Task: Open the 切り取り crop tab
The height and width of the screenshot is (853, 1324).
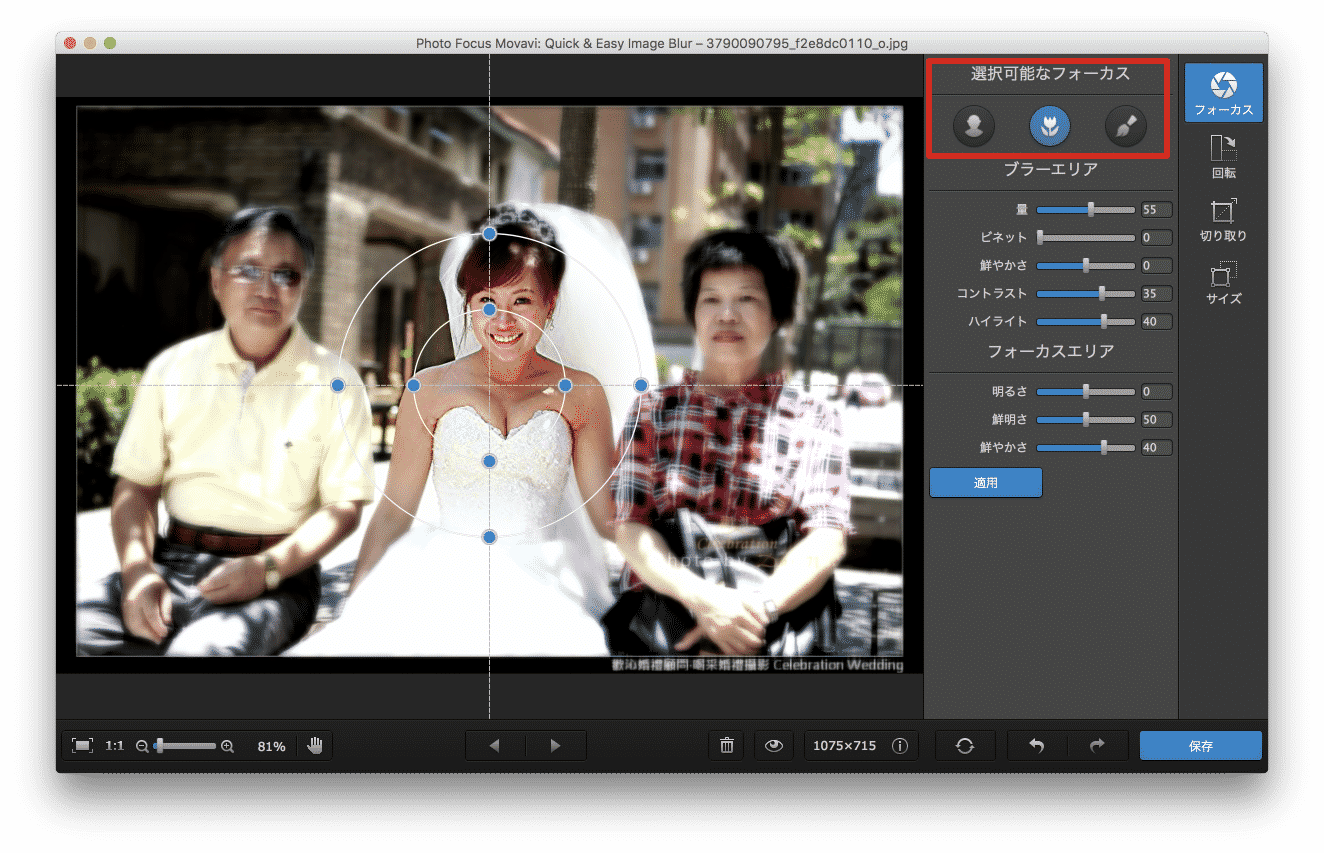Action: [x=1223, y=221]
